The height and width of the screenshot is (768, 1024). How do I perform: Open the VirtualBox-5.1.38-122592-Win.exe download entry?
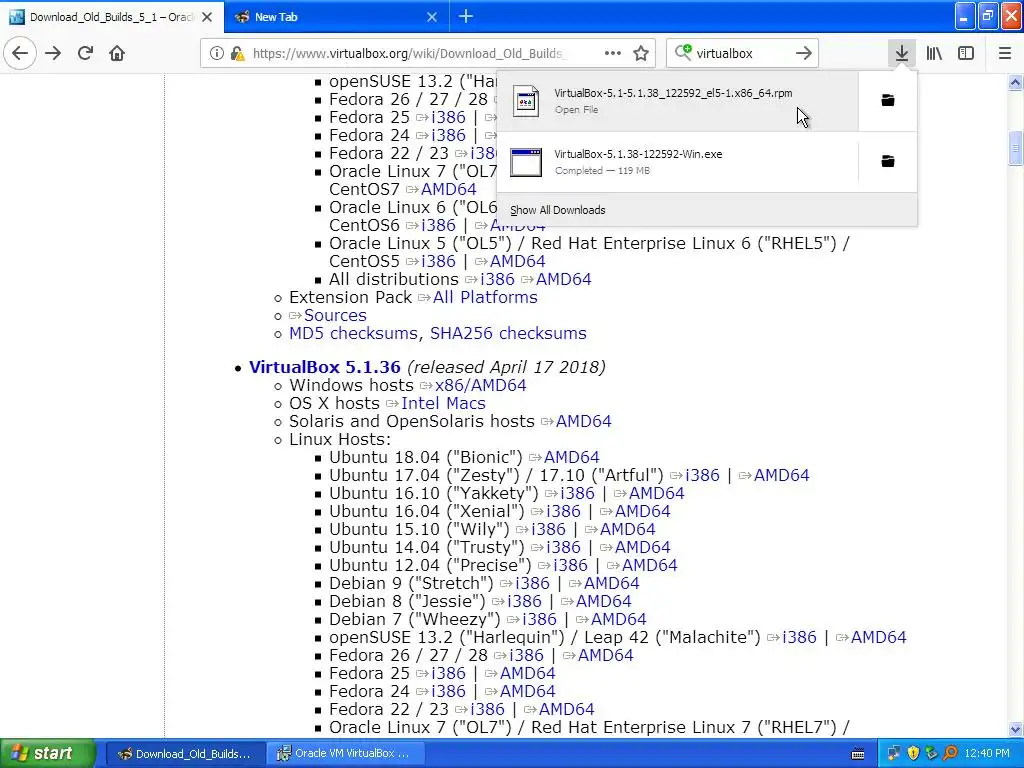(x=677, y=162)
